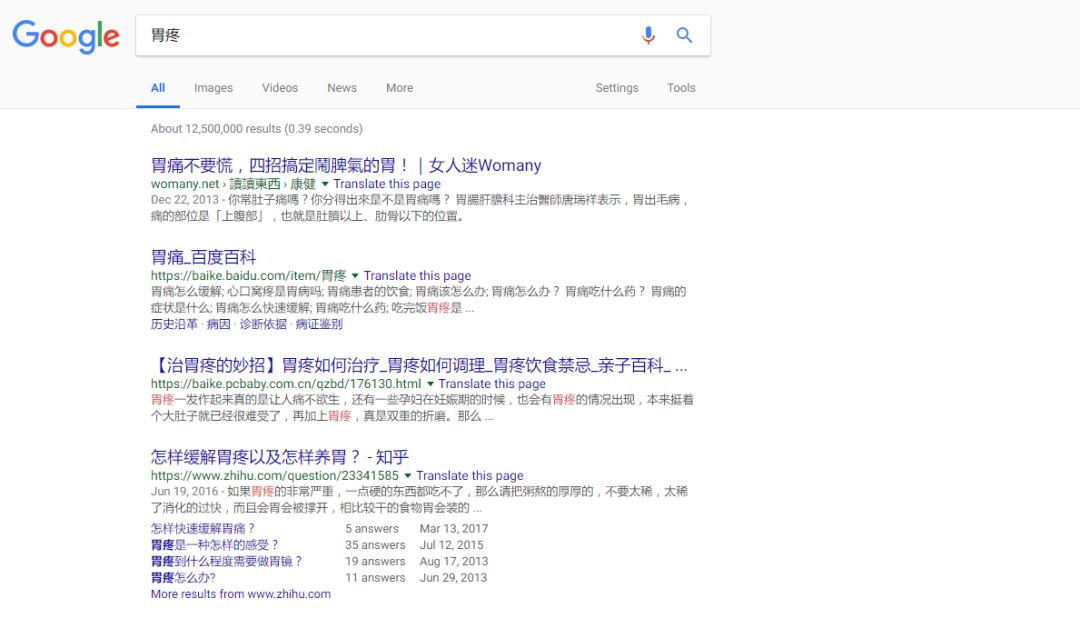
Task: Open the More search categories menu
Action: click(x=399, y=88)
